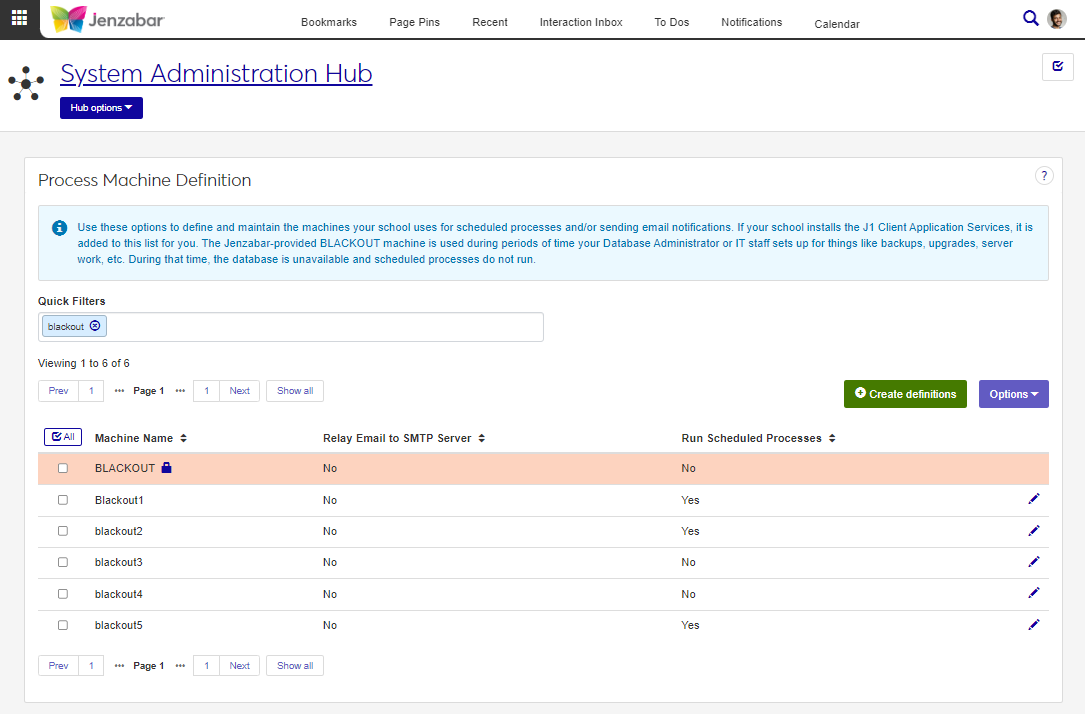The width and height of the screenshot is (1085, 714).
Task: Click the hub checklist icon at top right
Action: point(1057,67)
